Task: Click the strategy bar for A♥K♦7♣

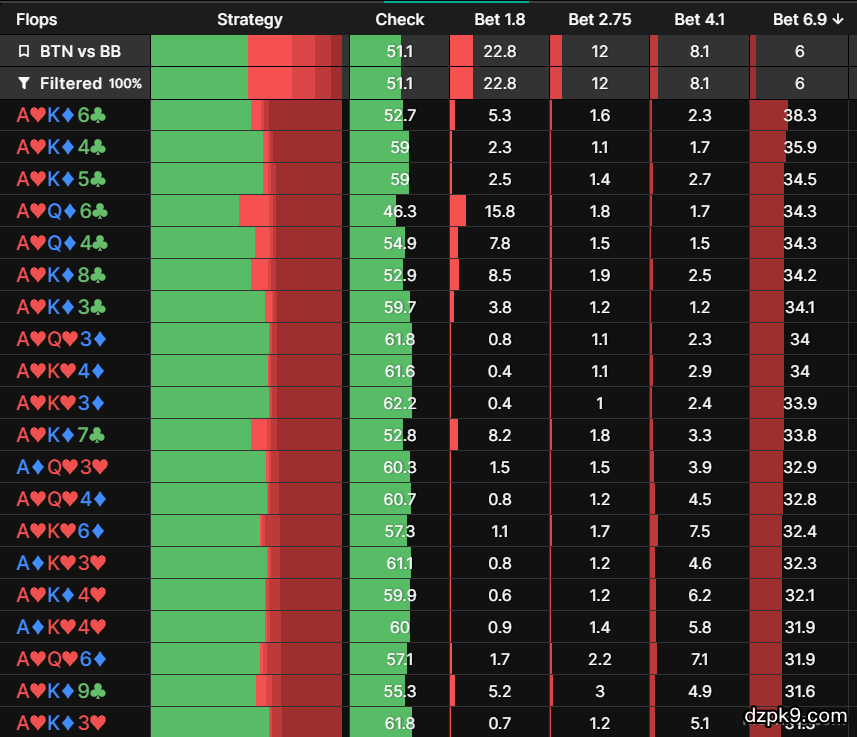Action: point(246,435)
